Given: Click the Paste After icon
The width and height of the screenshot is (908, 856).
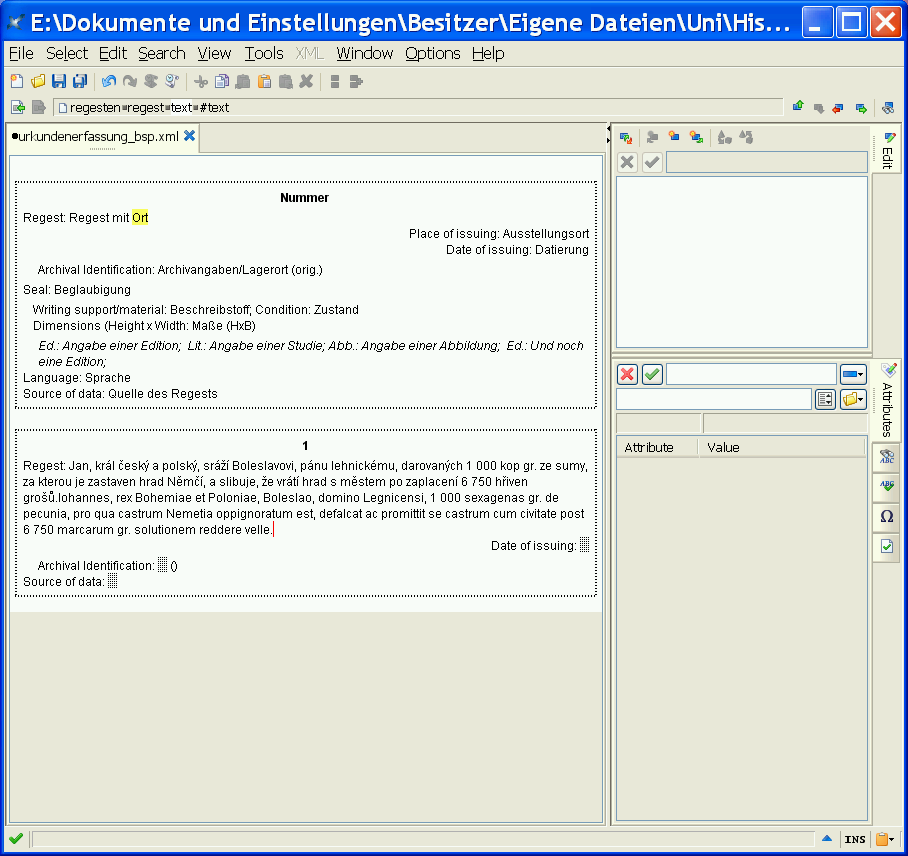Looking at the screenshot, I should click(x=285, y=82).
